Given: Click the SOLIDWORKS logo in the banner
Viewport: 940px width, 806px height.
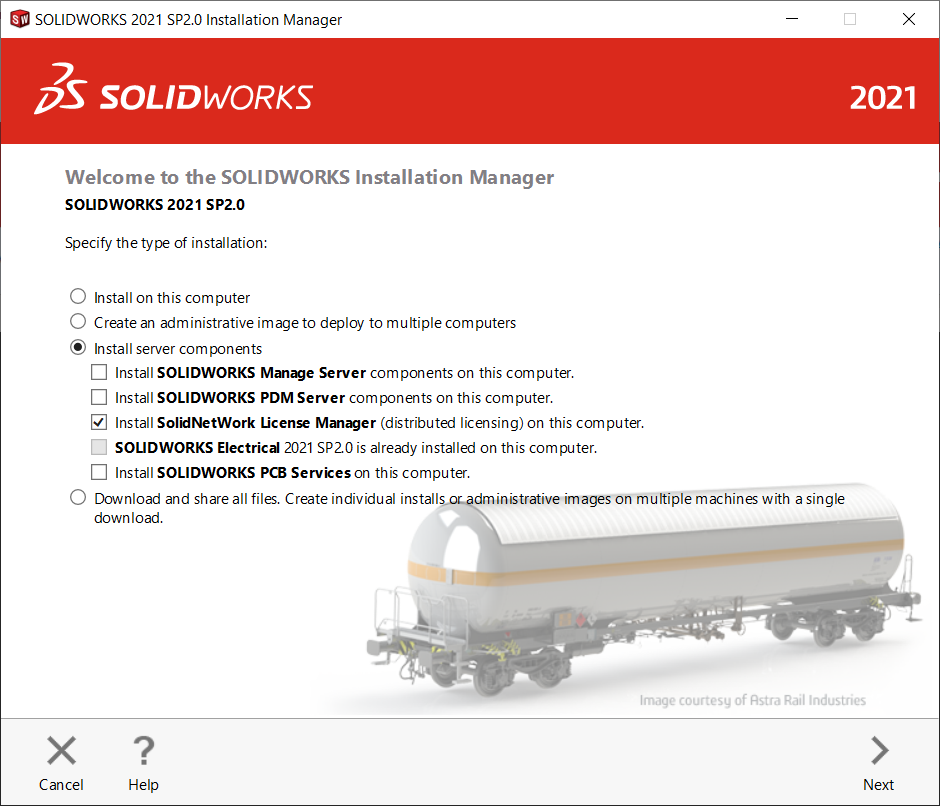Looking at the screenshot, I should [200, 97].
